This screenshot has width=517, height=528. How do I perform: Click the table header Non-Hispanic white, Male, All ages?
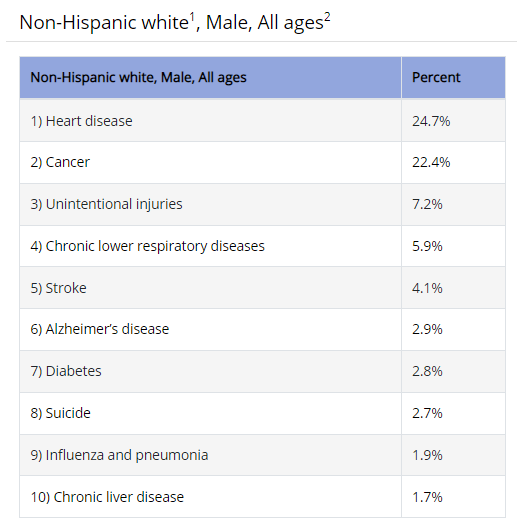click(x=138, y=77)
